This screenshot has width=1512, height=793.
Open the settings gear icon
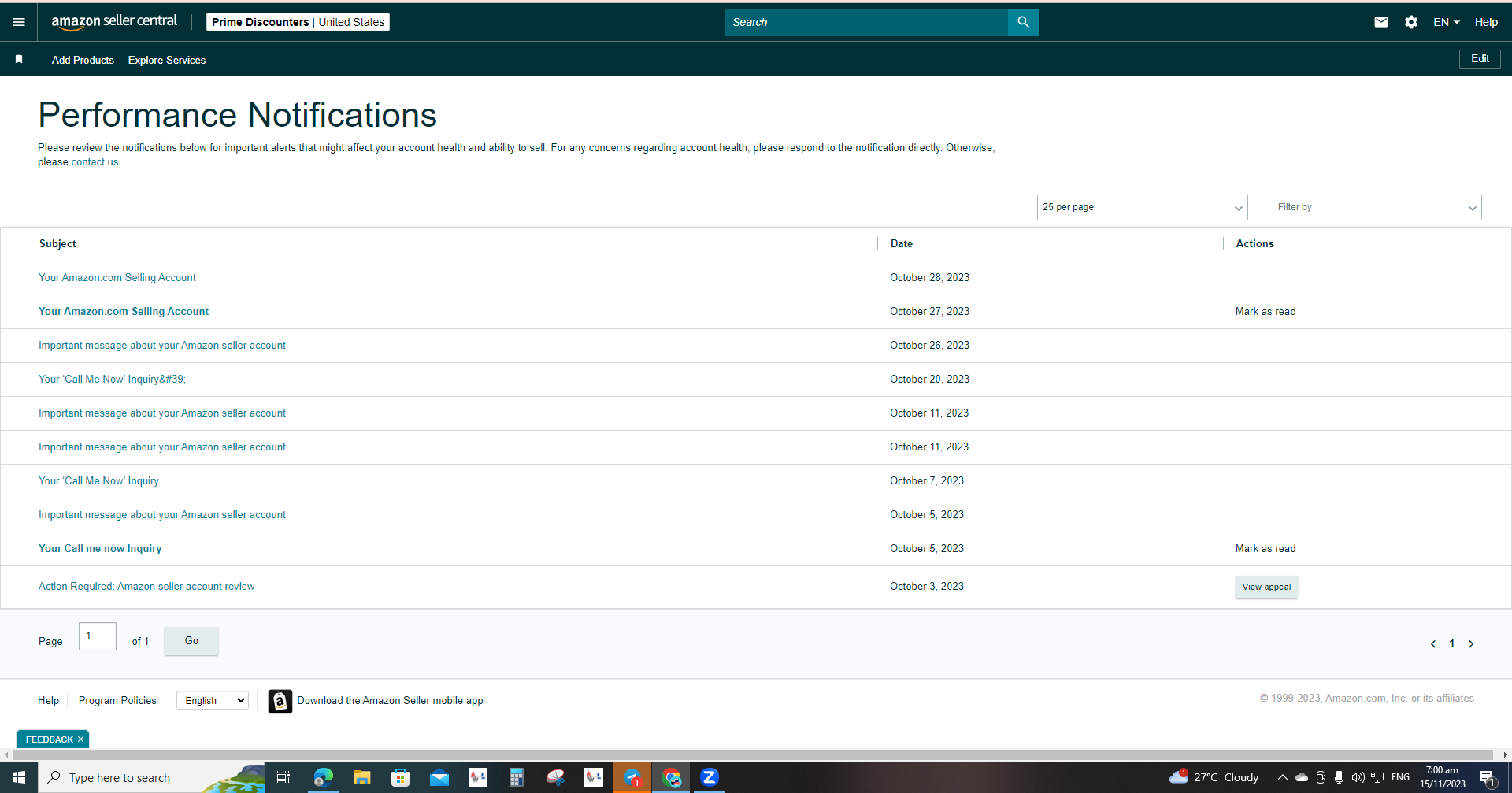(1411, 22)
